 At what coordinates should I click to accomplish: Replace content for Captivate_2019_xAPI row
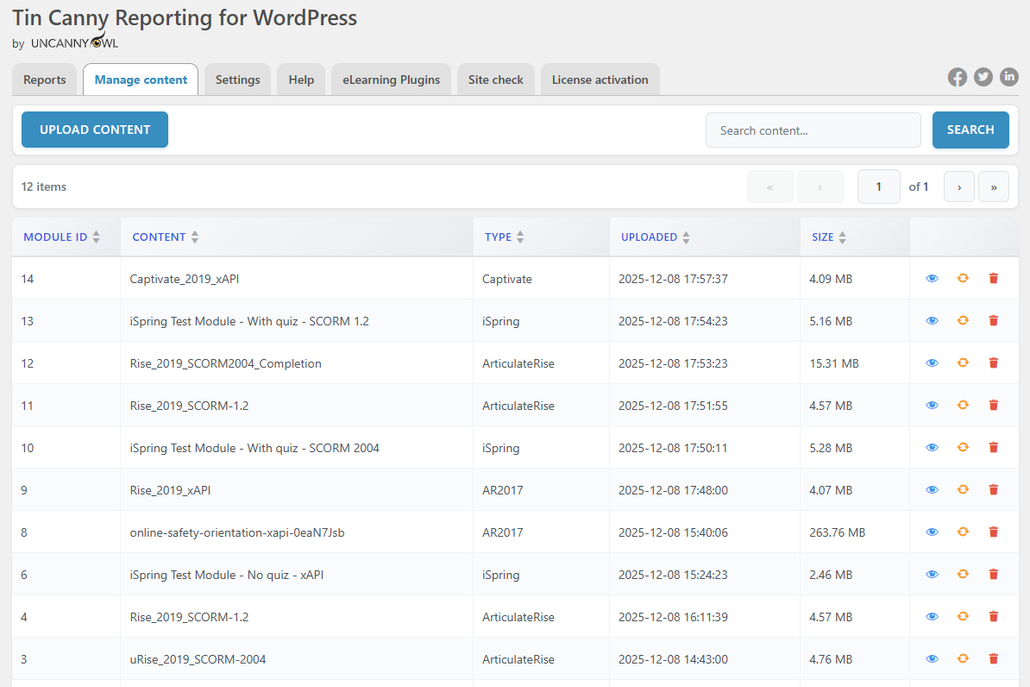963,278
